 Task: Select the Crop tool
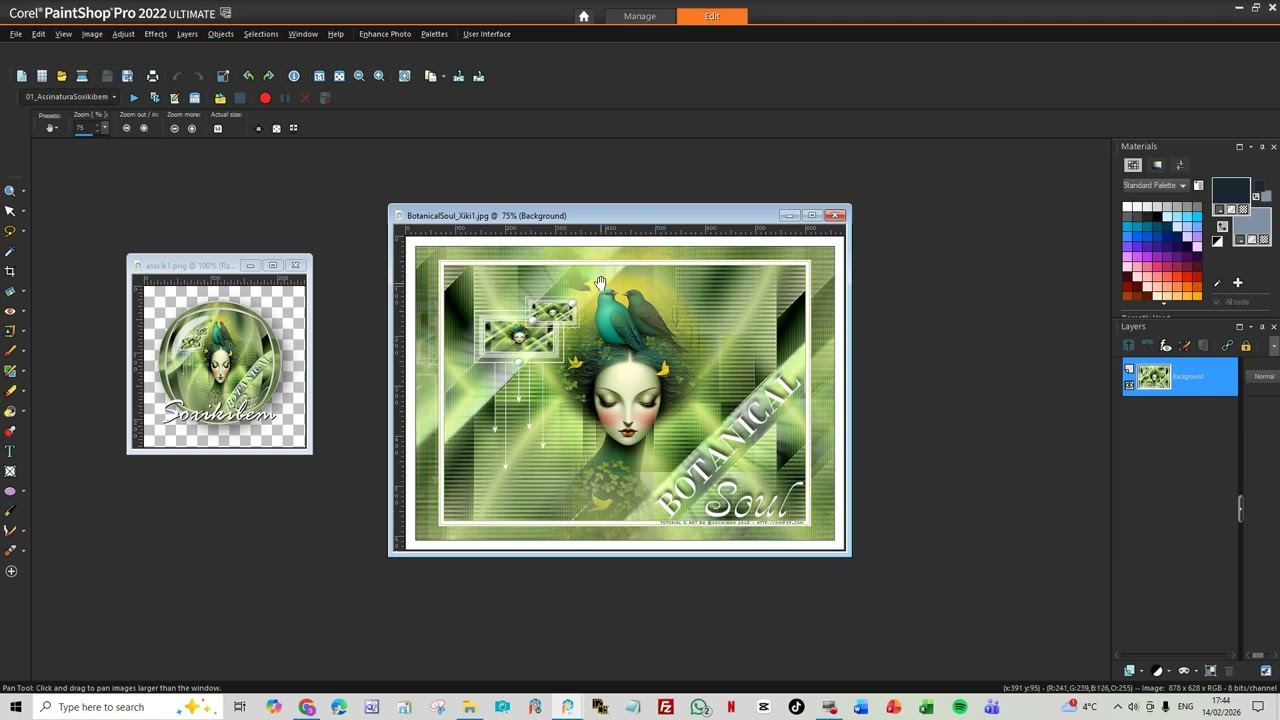tap(10, 271)
